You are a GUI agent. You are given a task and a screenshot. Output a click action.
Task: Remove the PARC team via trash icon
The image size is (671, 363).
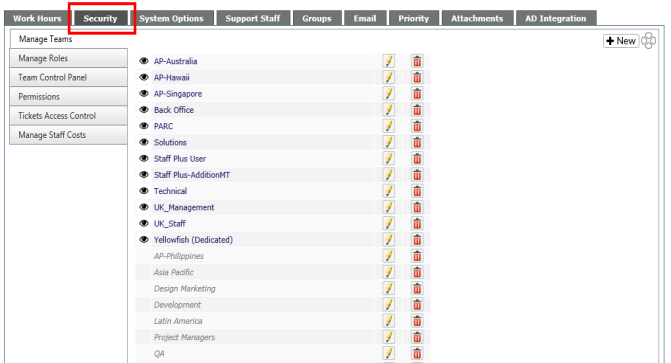click(417, 126)
